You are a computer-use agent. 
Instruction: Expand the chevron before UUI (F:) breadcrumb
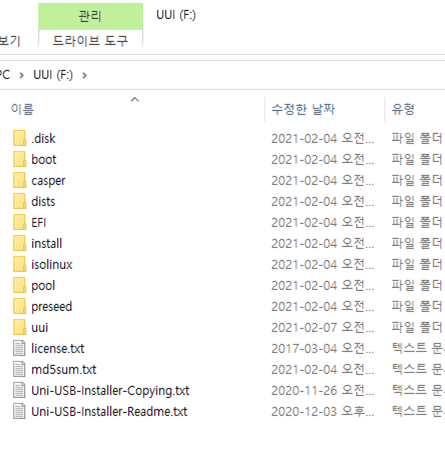22,76
